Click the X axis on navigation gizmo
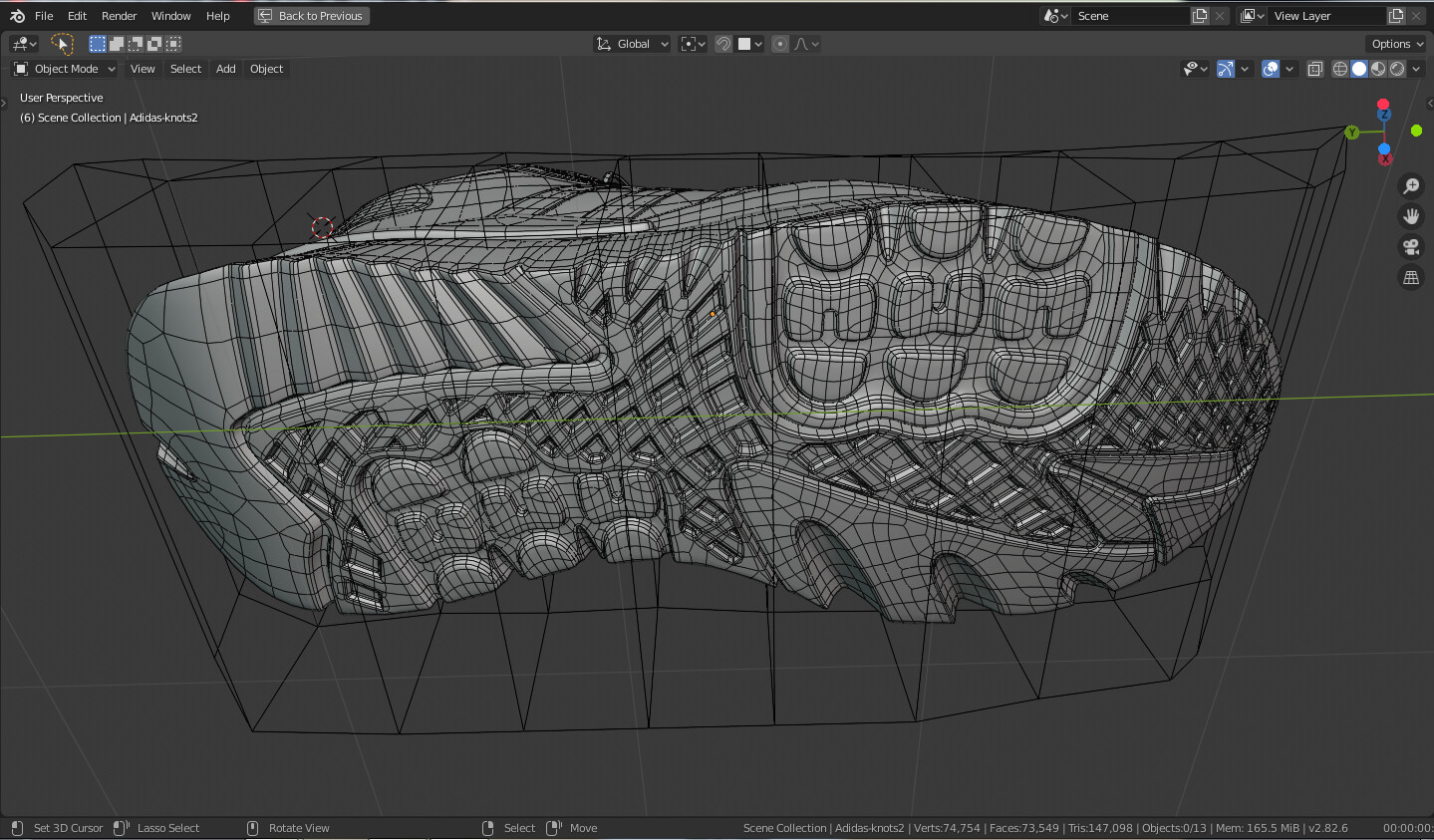The image size is (1434, 840). [x=1385, y=158]
